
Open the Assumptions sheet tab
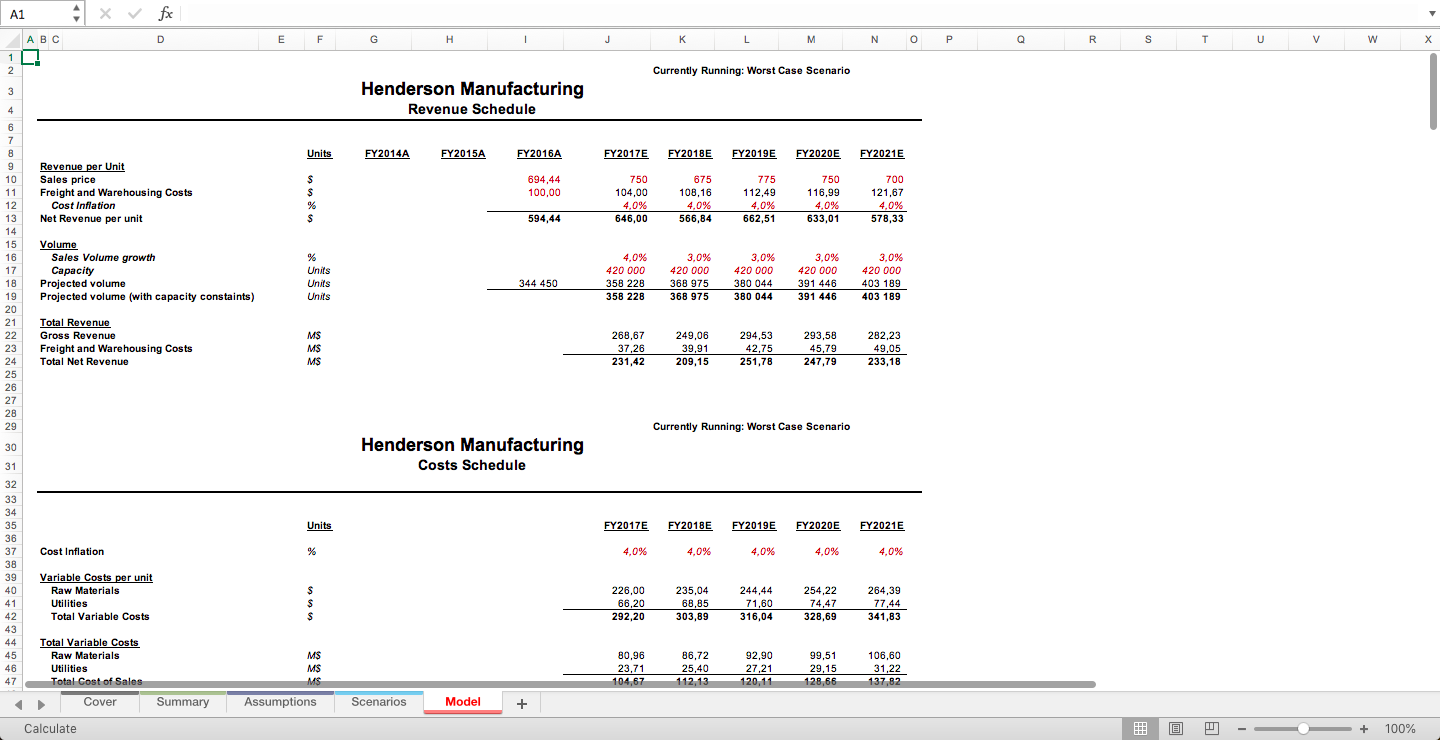click(280, 702)
